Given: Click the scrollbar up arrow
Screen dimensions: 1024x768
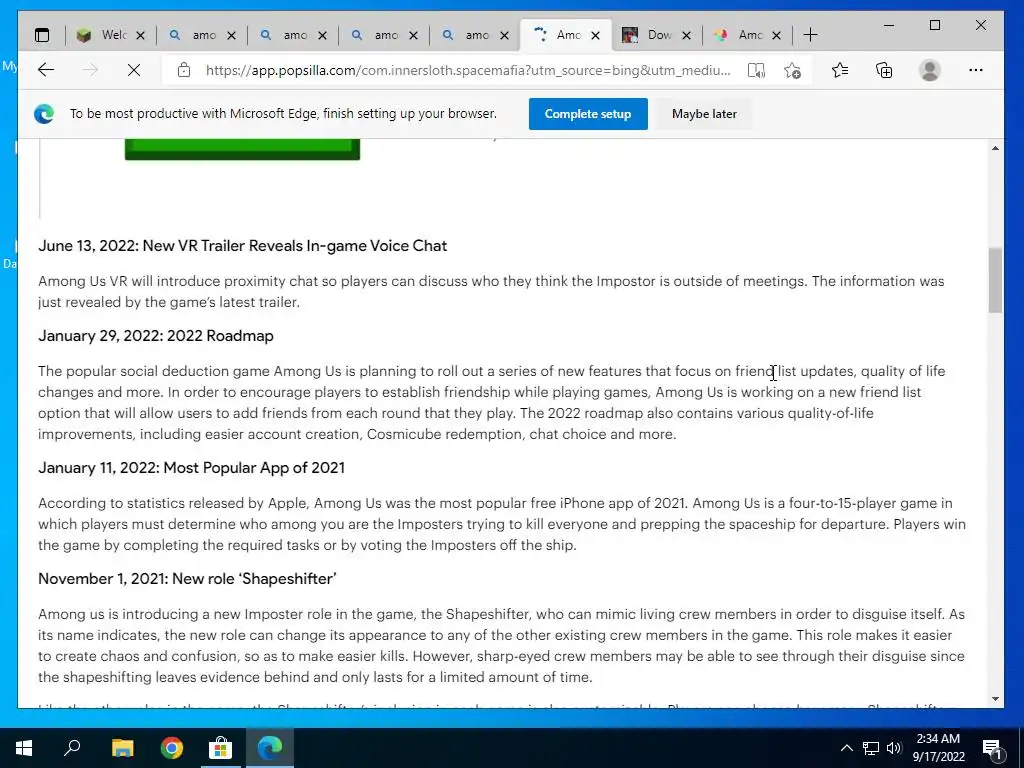Looking at the screenshot, I should click(995, 148).
